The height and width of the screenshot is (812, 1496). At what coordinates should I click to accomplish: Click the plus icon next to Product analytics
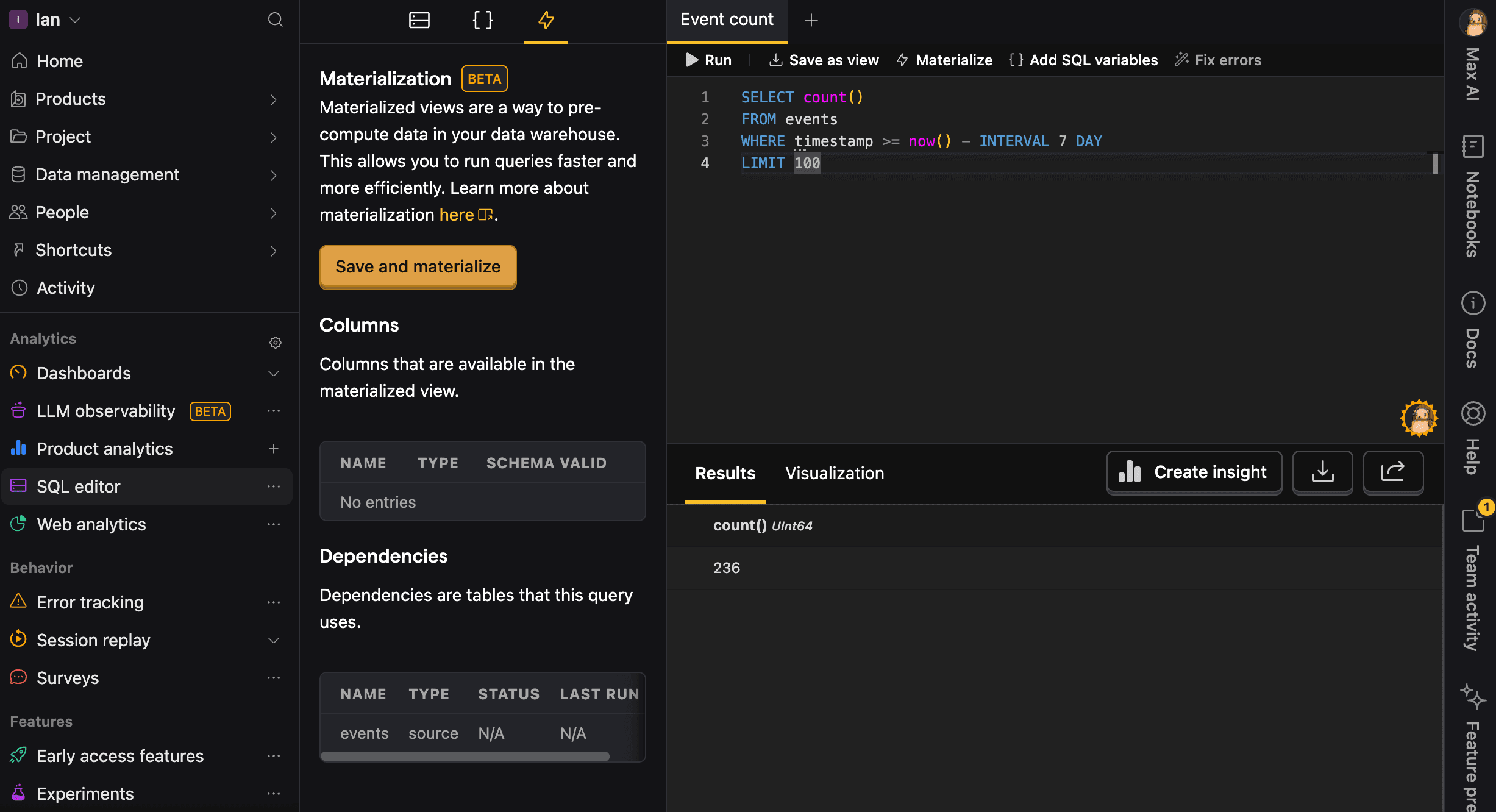(274, 449)
